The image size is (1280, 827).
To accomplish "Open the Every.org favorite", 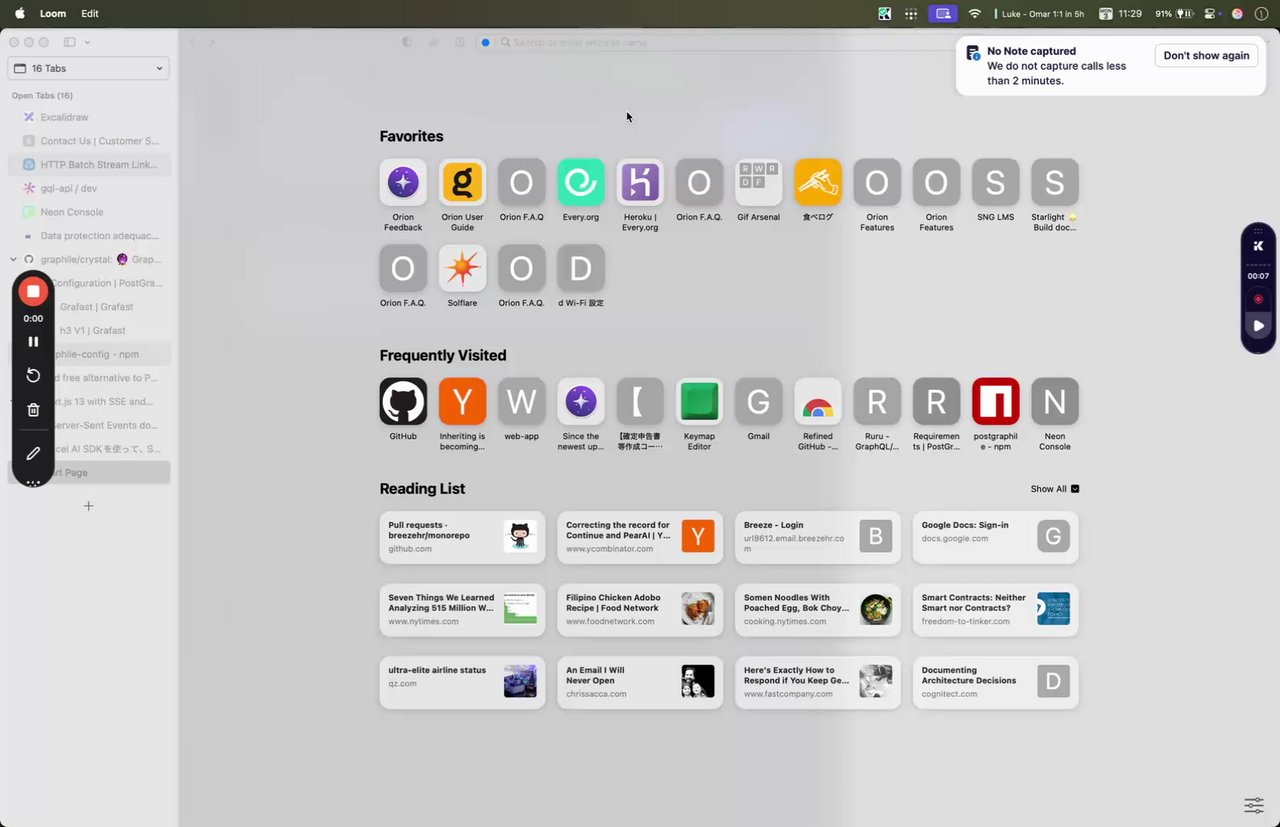I will point(581,191).
